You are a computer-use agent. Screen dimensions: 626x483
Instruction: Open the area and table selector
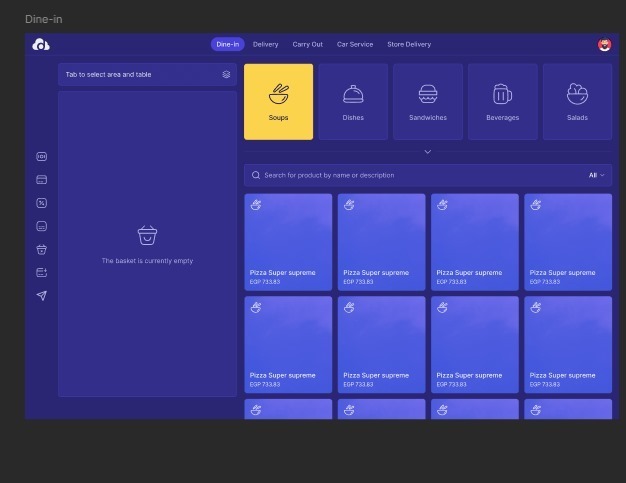click(140, 75)
